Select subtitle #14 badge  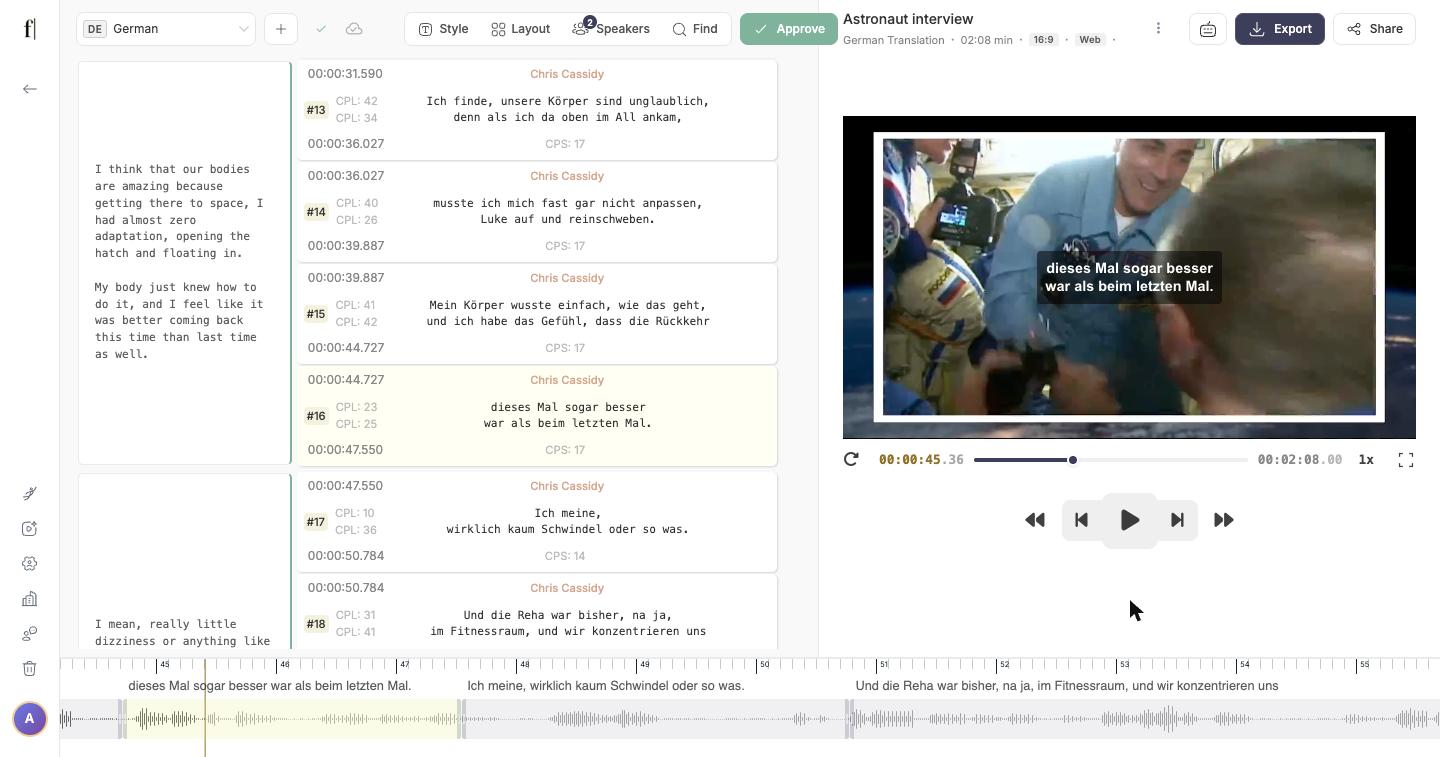click(x=316, y=212)
